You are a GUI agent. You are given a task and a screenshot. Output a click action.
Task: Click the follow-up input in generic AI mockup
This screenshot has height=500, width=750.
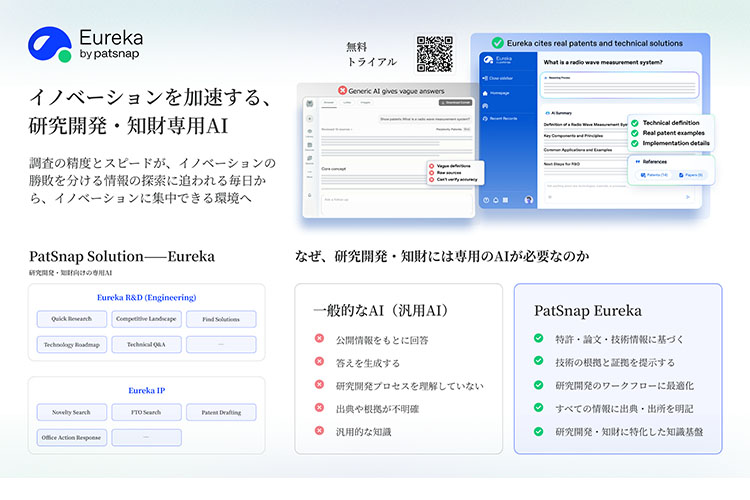pyautogui.click(x=397, y=203)
